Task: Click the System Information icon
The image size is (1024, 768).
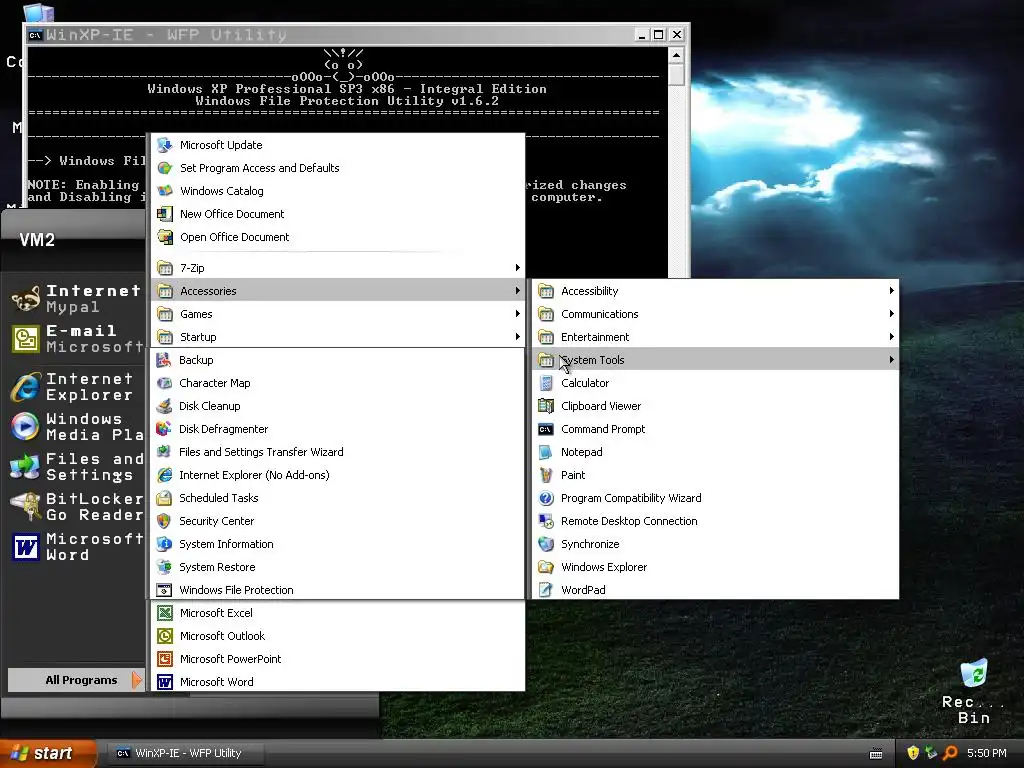Action: pos(164,544)
